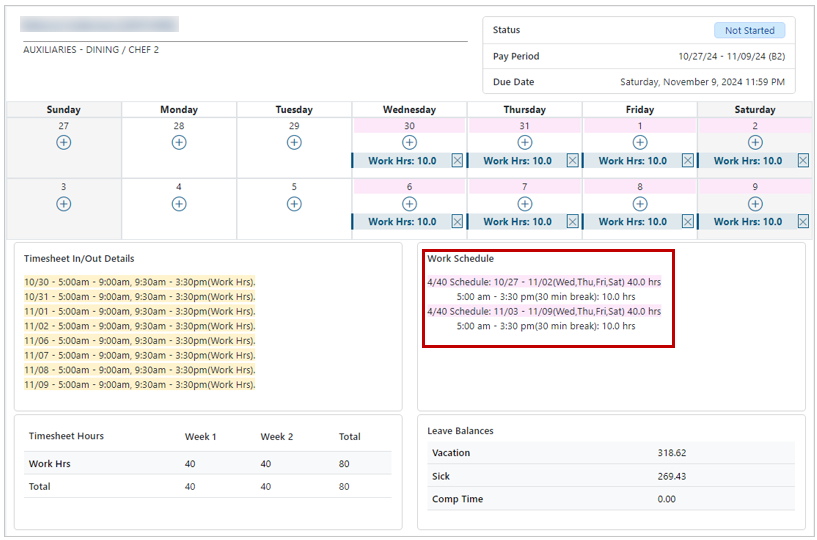Screen dimensions: 817x540
Task: Delete Work Hrs entry on Wednesday the 30th
Action: coord(457,161)
